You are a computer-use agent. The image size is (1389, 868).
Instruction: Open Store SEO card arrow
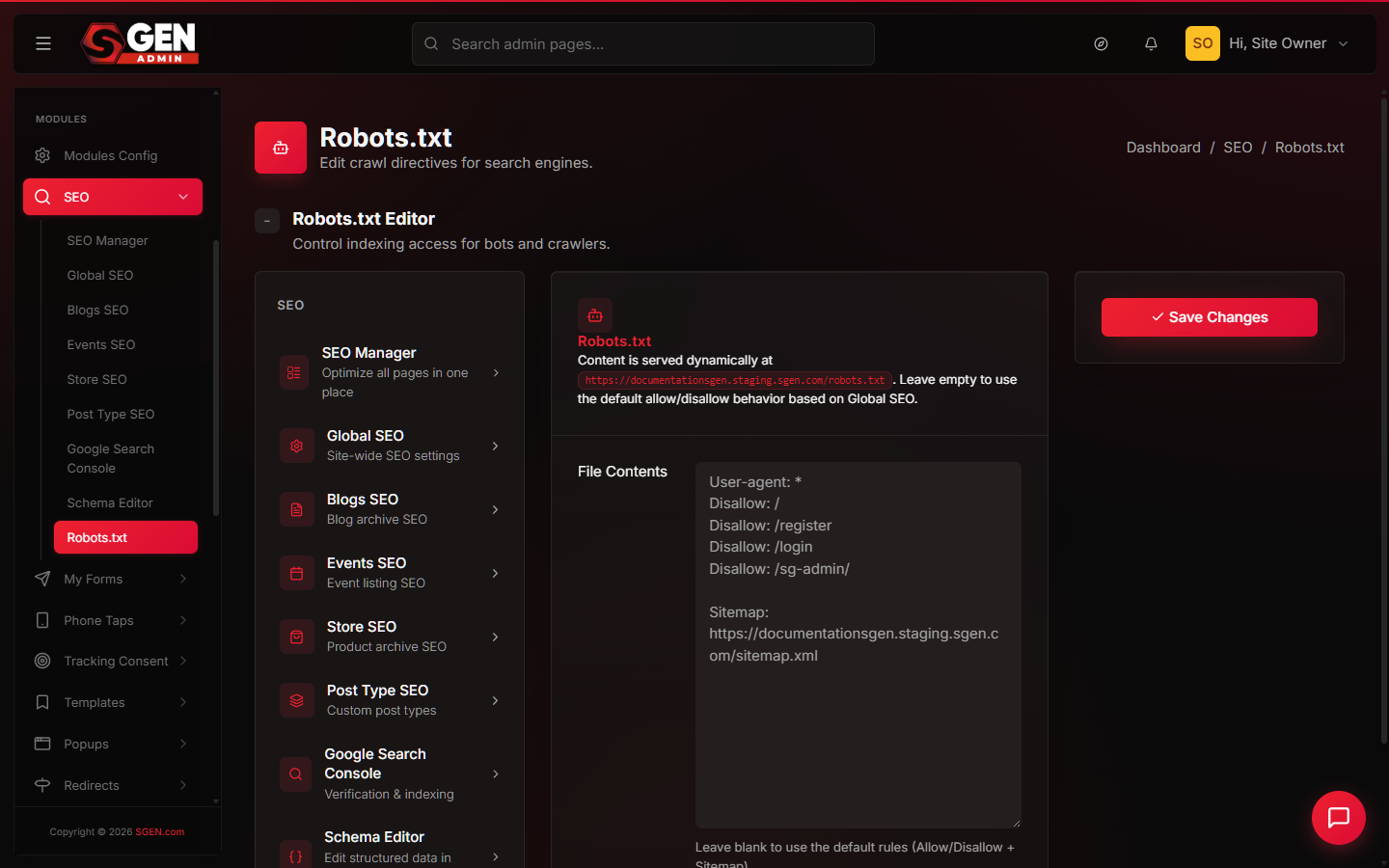(496, 637)
